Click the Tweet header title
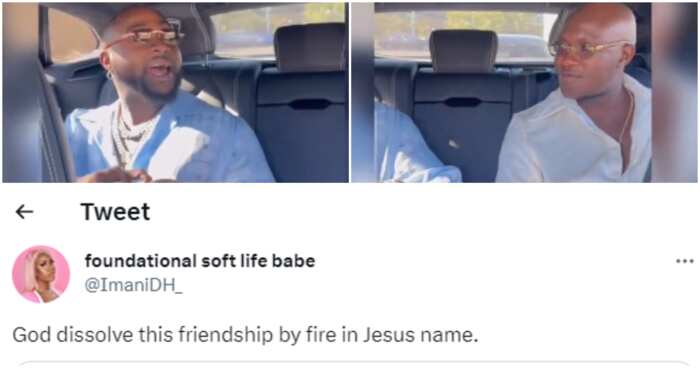 click(115, 212)
